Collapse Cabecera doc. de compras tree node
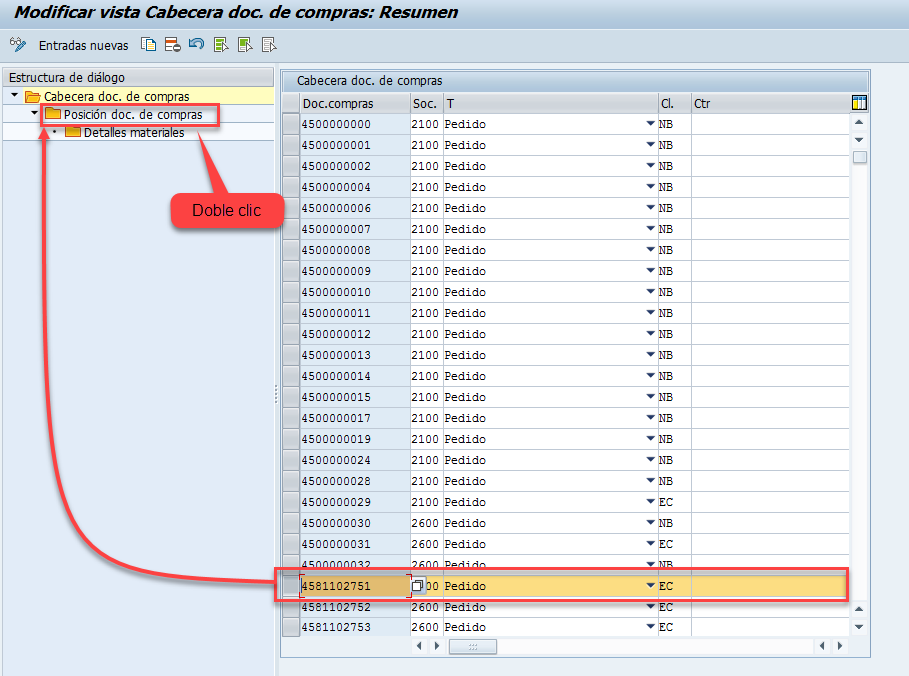Screen dimensions: 909x676 click(15, 95)
